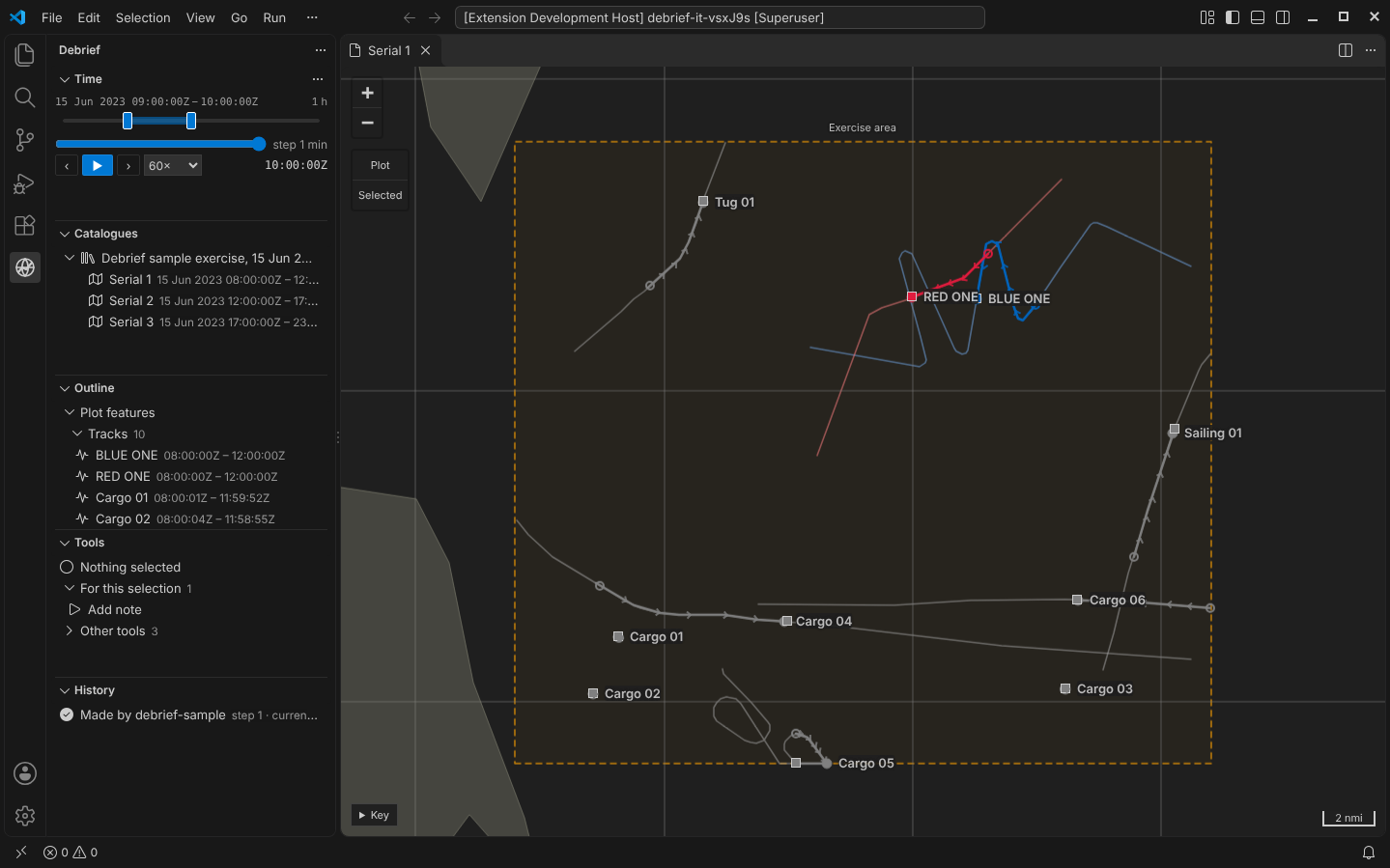Run the Add note tool
The width and height of the screenshot is (1390, 868).
point(191,609)
